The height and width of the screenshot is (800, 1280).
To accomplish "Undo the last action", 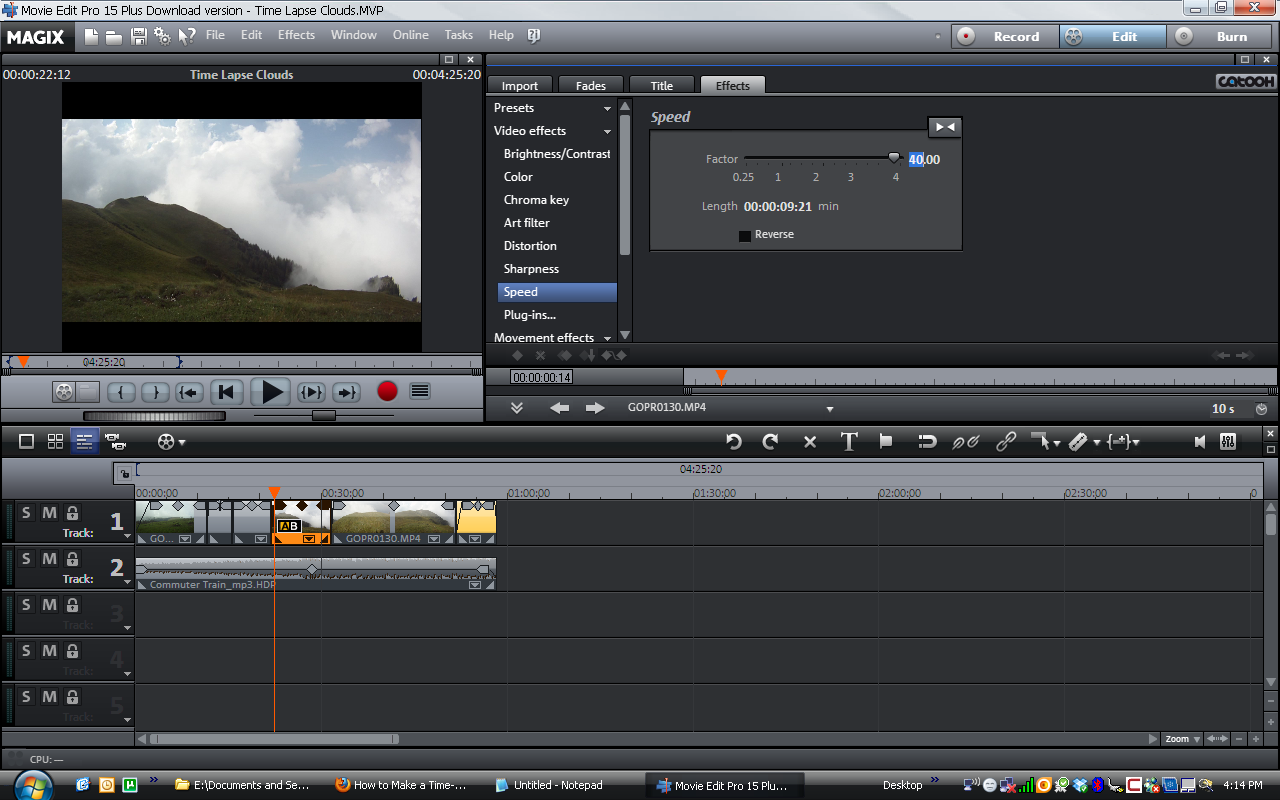I will pyautogui.click(x=735, y=441).
